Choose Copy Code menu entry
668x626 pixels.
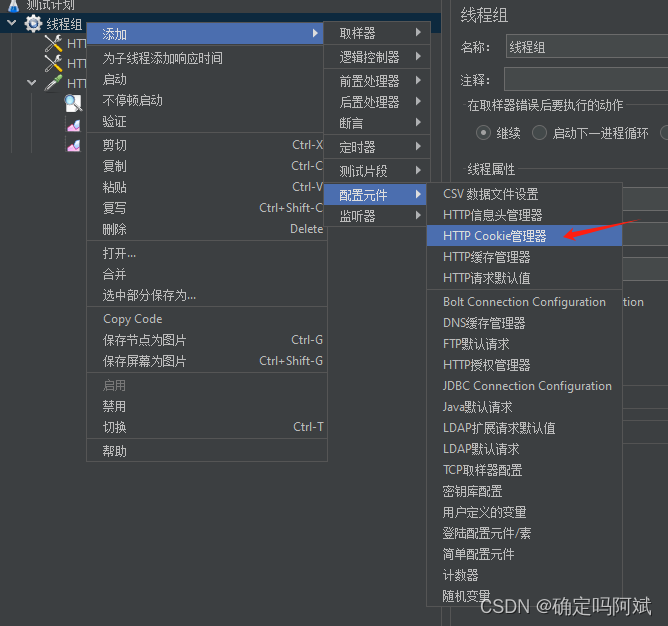pos(206,319)
